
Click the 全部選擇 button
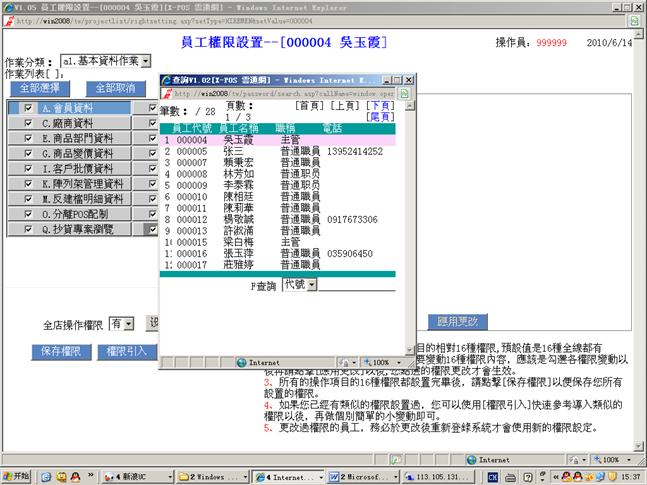tap(35, 88)
